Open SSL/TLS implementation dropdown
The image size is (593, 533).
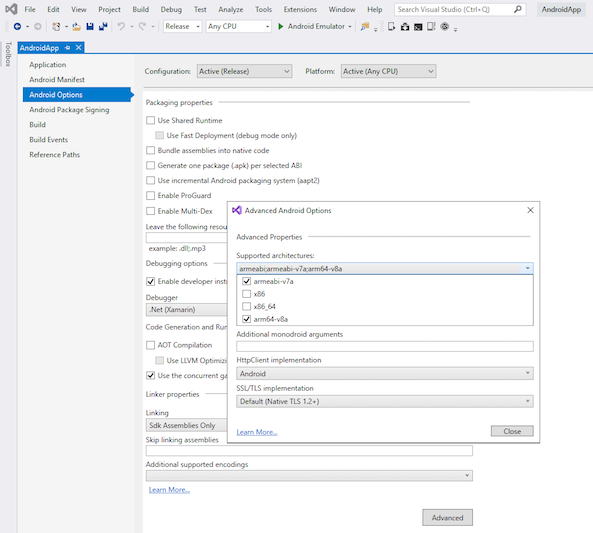(x=385, y=401)
